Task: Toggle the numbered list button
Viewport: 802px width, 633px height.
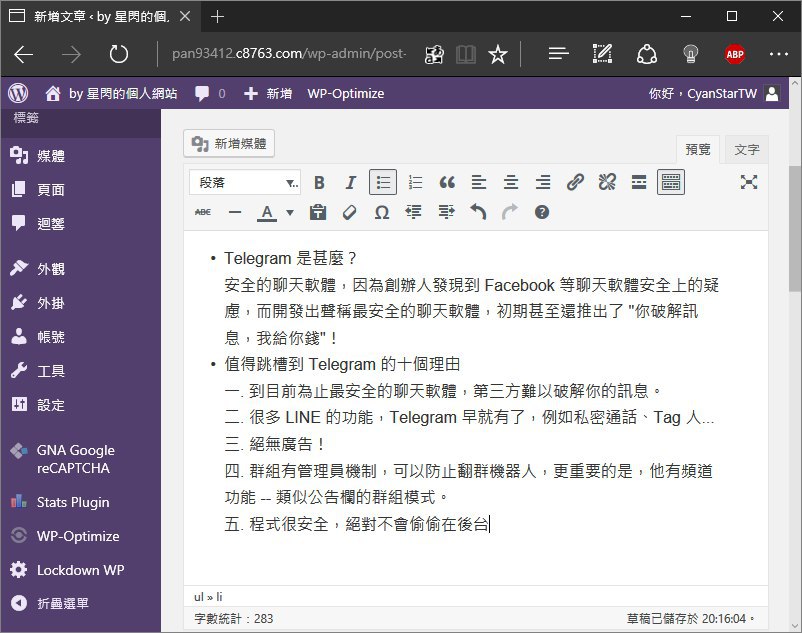Action: [x=415, y=182]
